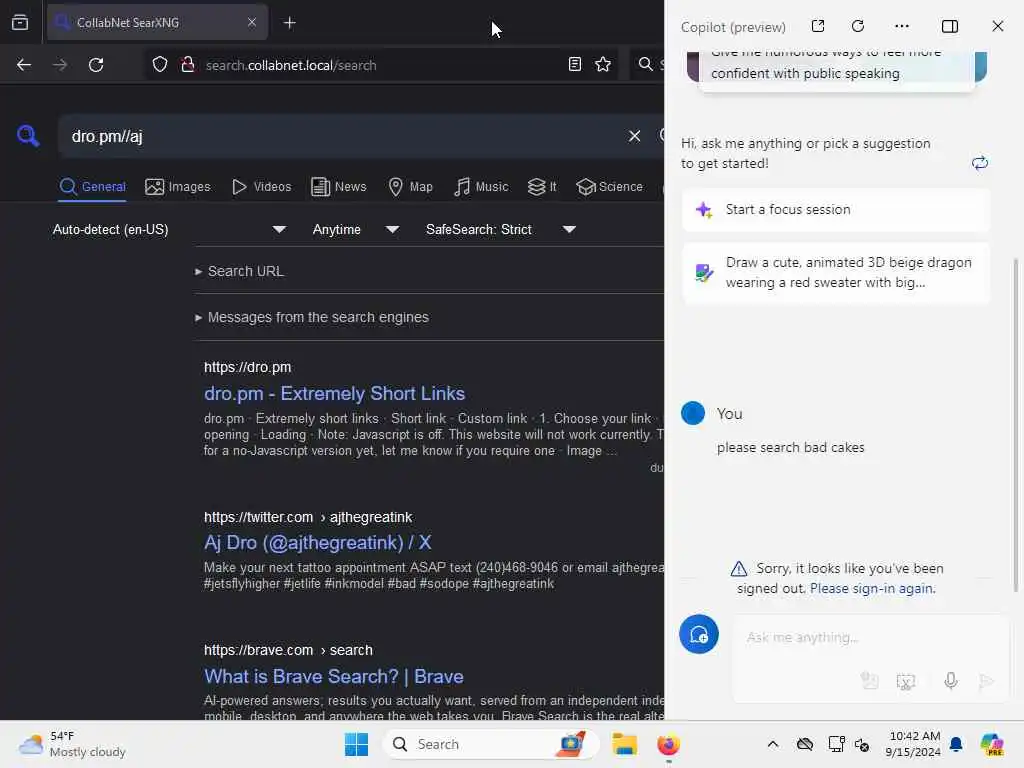Open the SafeSearch: Strict dropdown
Screen dimensions: 1024x768
point(501,229)
